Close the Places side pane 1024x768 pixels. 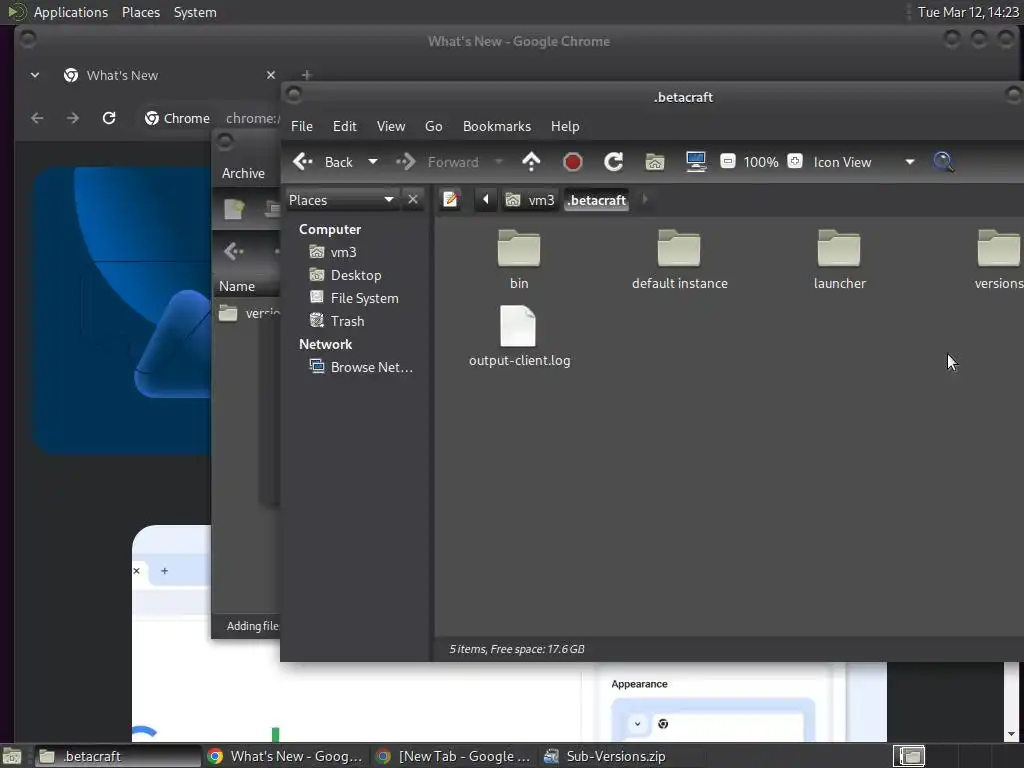(x=413, y=199)
